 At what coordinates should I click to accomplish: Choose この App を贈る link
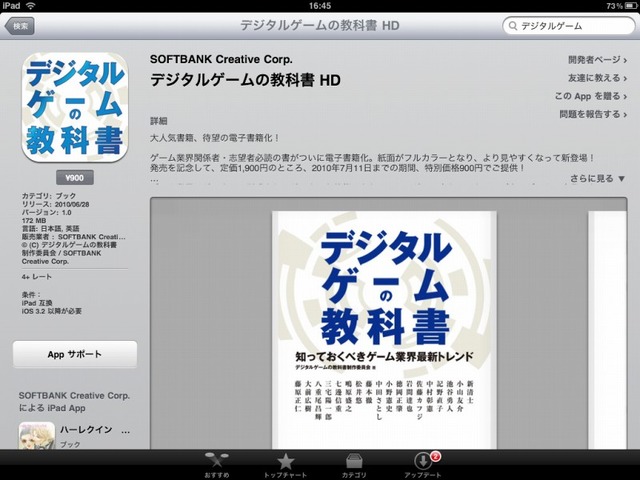[591, 96]
